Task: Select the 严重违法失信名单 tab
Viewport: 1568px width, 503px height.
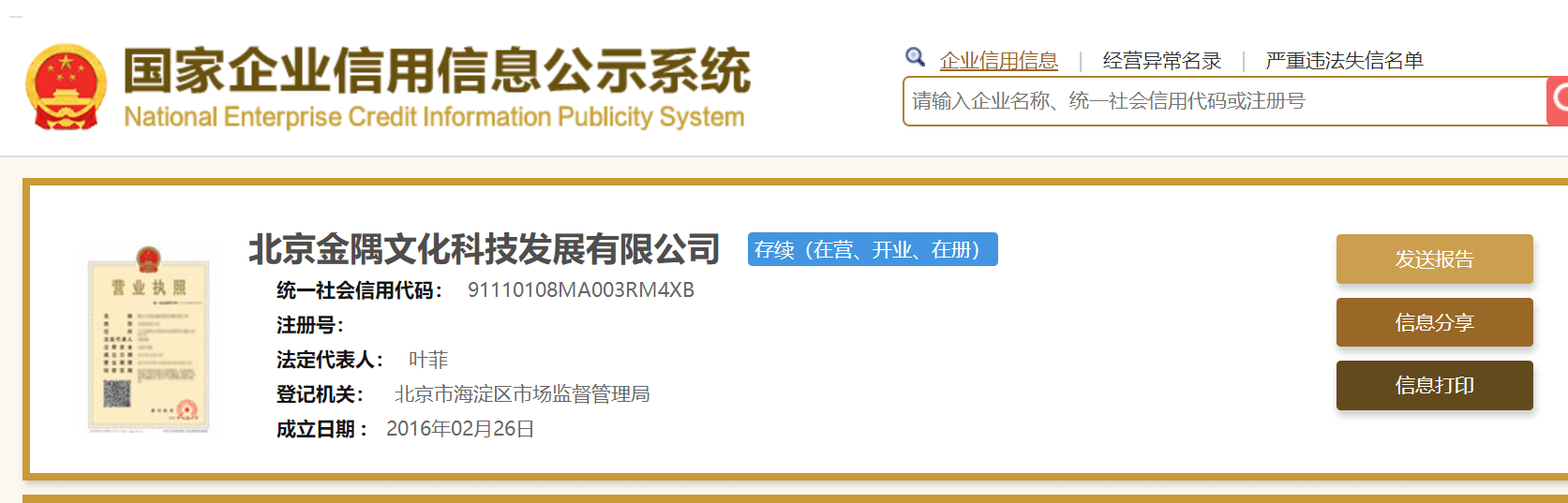Action: click(1344, 61)
